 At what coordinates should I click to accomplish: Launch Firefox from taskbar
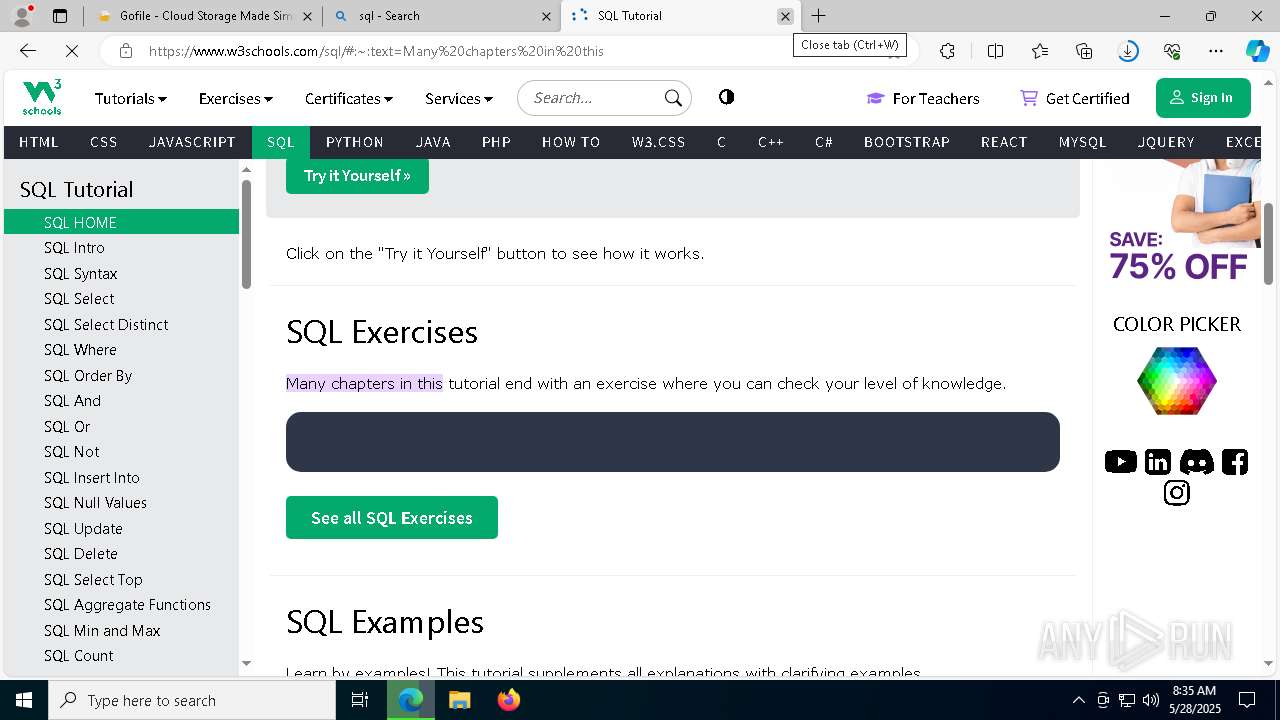click(508, 700)
